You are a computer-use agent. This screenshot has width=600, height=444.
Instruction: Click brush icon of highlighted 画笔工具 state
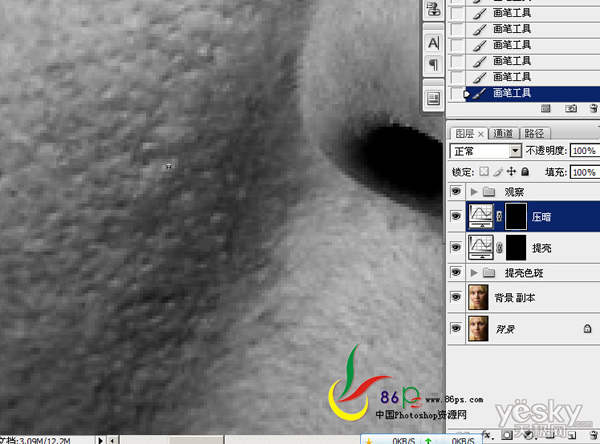pos(479,93)
